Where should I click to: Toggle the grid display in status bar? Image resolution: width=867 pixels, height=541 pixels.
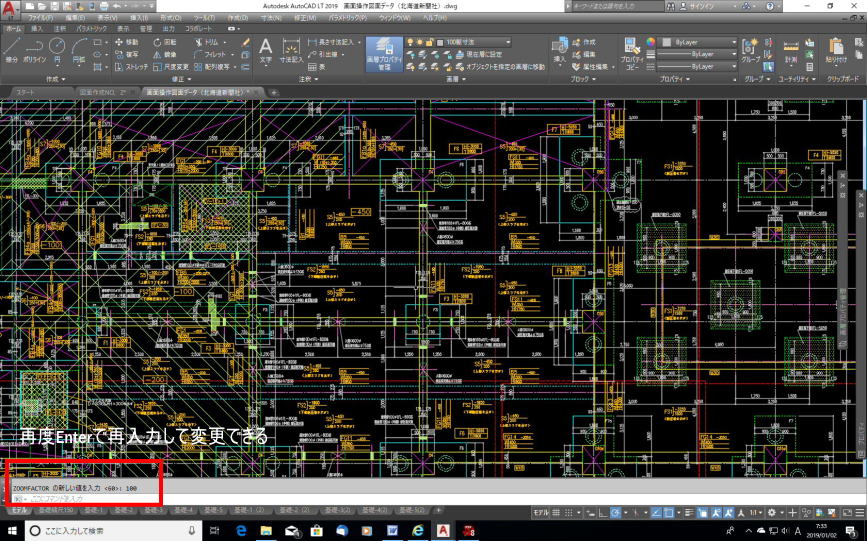(x=556, y=513)
